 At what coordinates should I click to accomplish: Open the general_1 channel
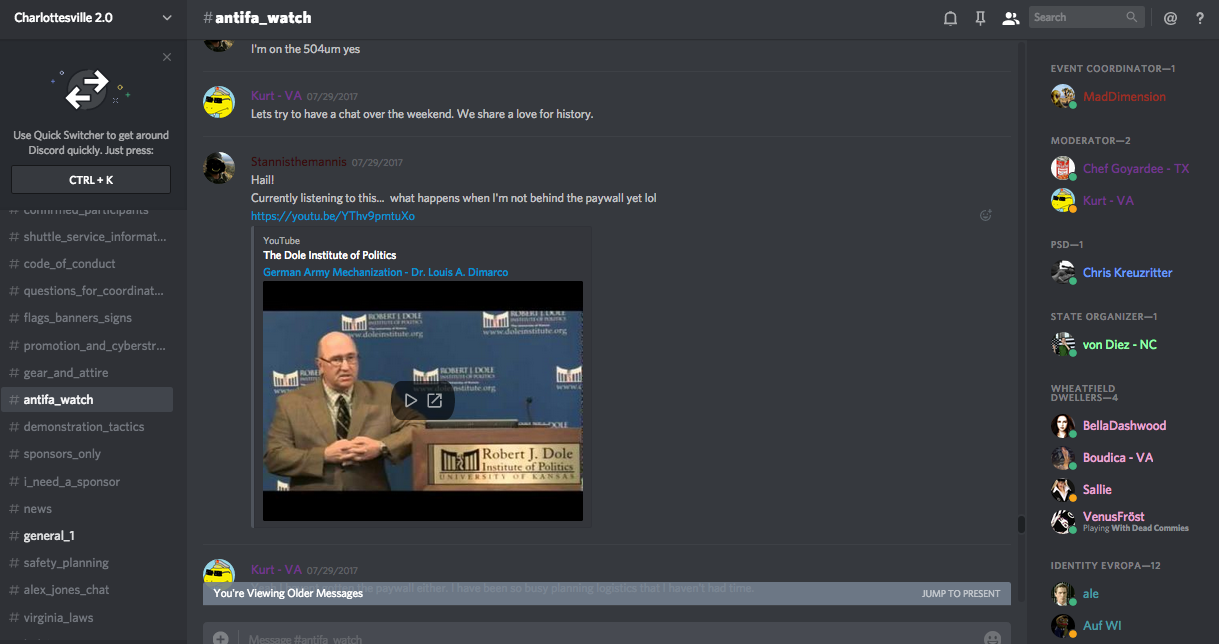click(49, 535)
